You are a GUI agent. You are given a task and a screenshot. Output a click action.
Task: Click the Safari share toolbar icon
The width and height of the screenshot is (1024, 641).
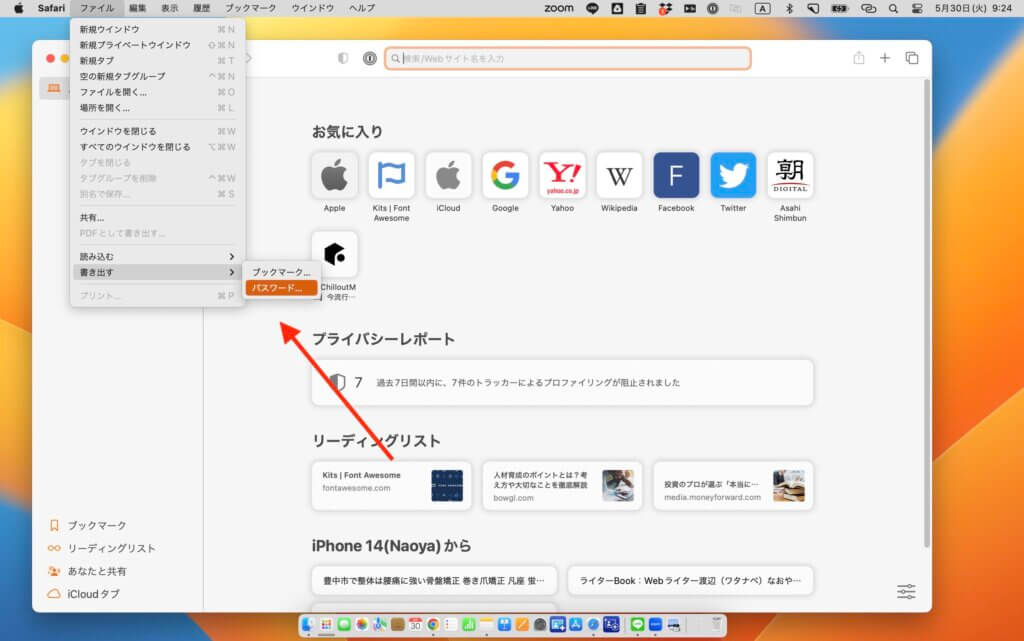(x=858, y=58)
